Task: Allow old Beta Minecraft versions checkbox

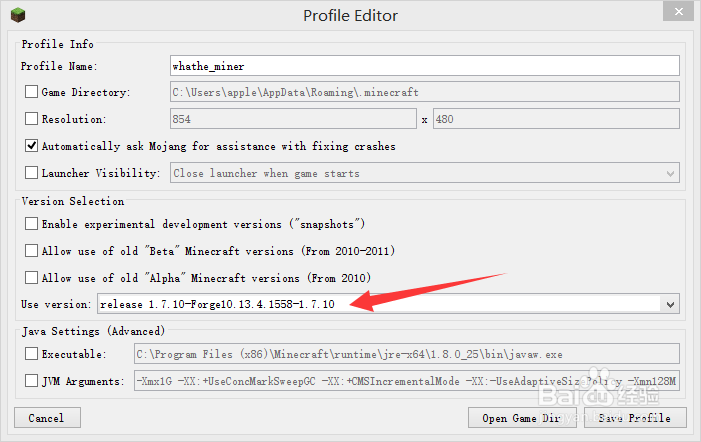Action: (x=31, y=251)
